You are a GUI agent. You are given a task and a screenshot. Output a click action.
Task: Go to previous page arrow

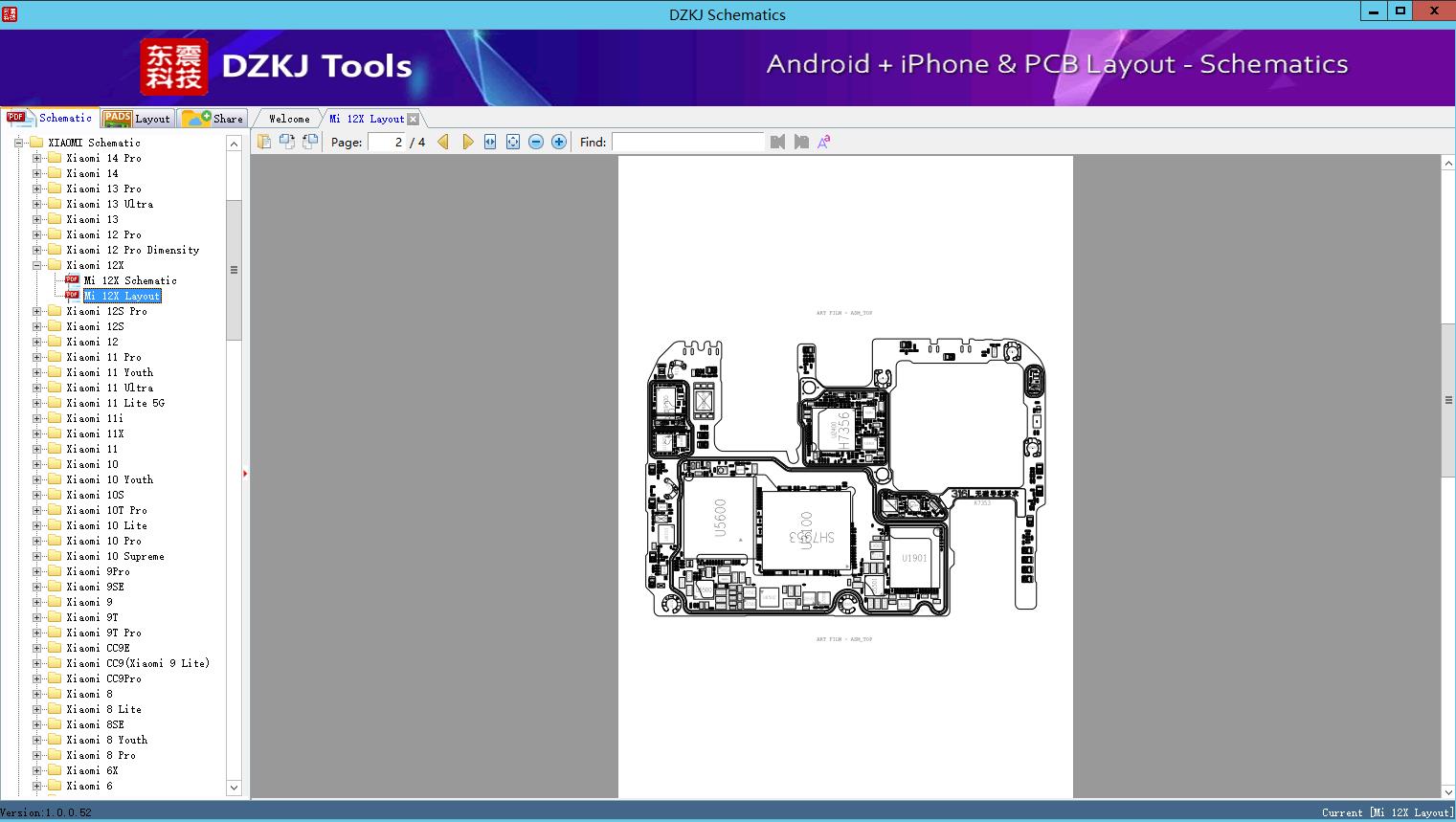[x=443, y=142]
